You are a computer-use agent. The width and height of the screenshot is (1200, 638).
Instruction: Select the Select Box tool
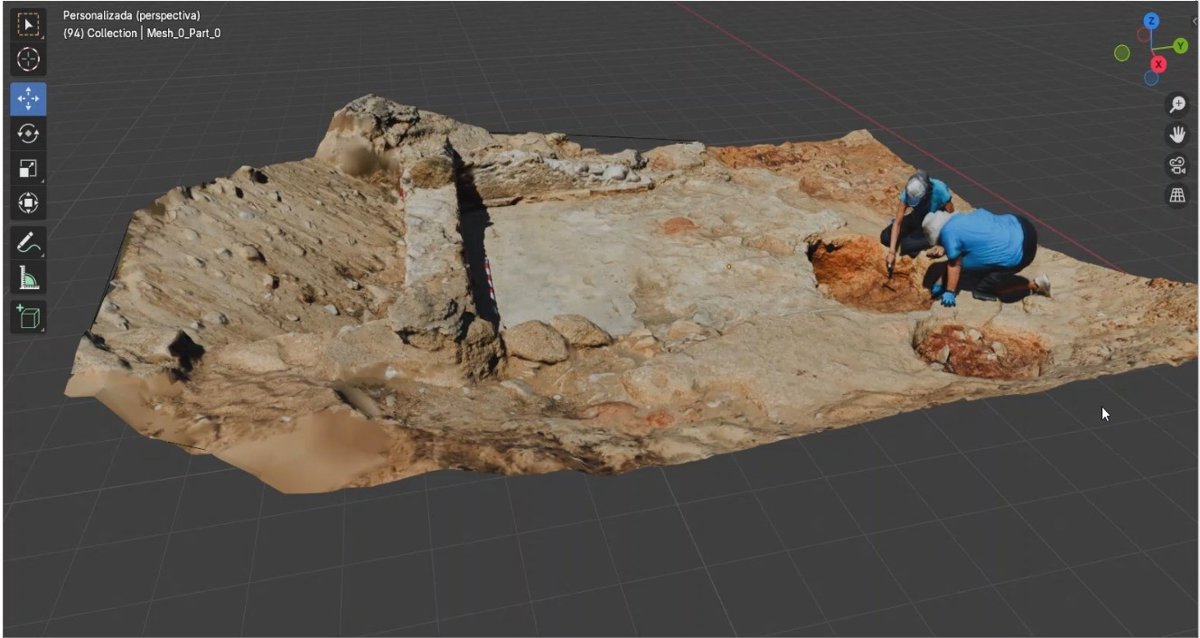(x=28, y=23)
